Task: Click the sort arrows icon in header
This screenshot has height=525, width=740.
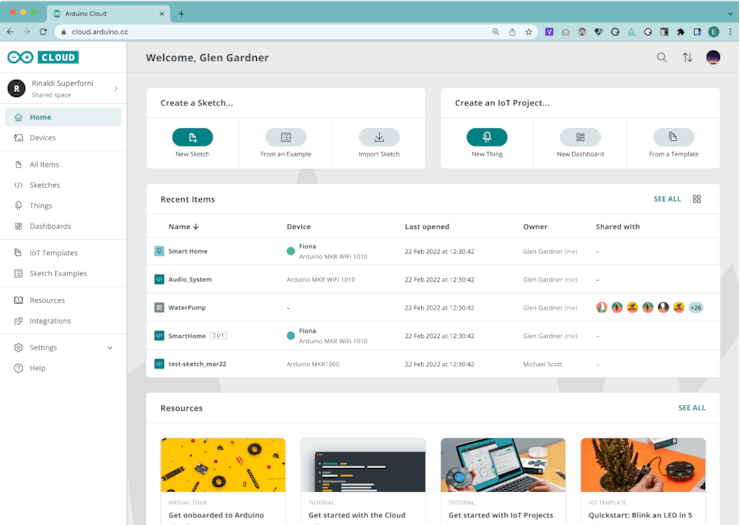Action: tap(687, 58)
